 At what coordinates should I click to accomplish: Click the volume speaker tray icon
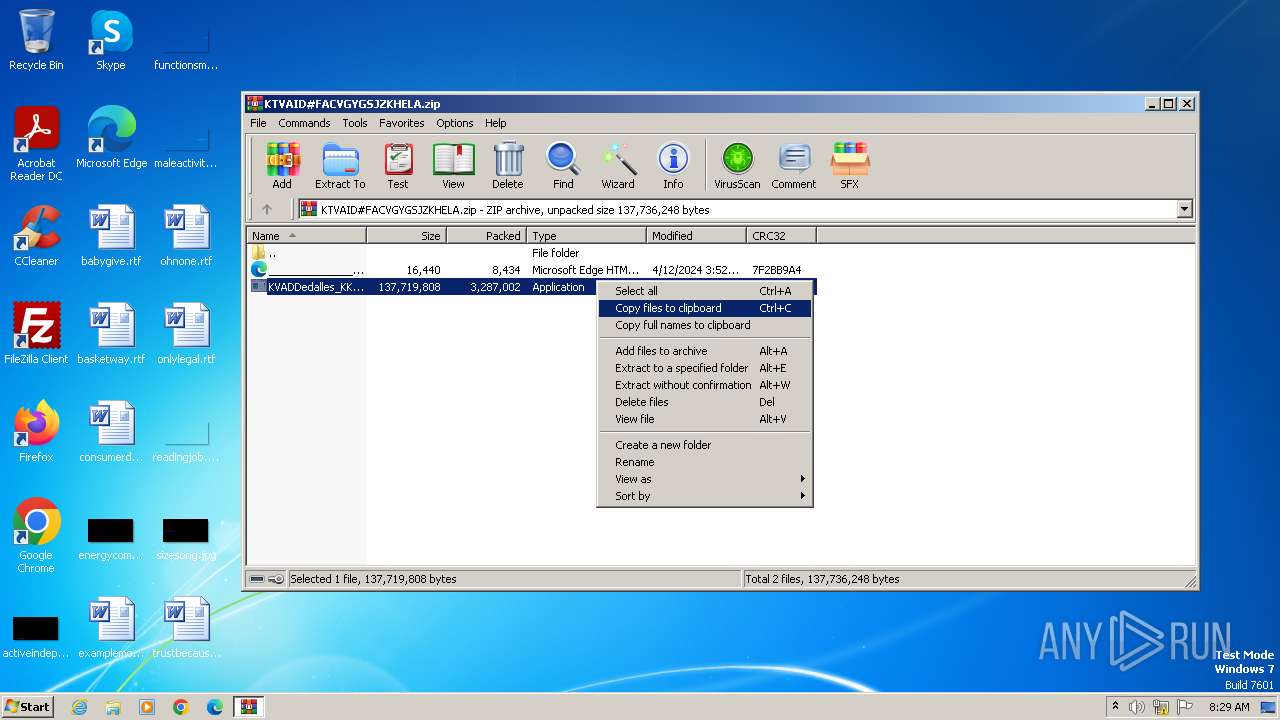click(x=1137, y=707)
